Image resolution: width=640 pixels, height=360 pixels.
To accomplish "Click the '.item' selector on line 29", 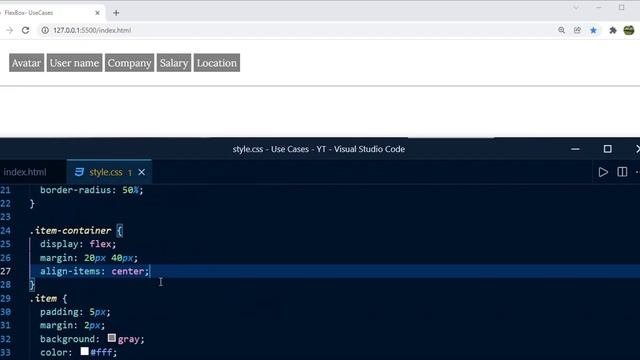I will coord(43,298).
